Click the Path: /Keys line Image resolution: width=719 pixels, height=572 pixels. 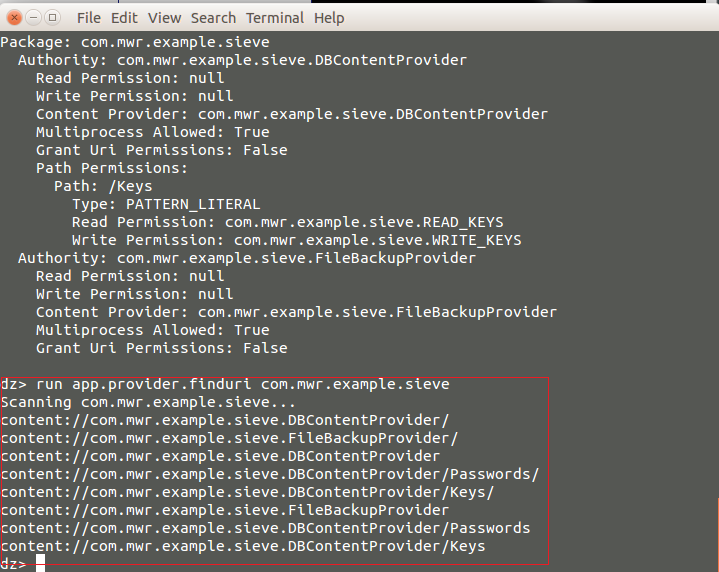[x=103, y=186]
